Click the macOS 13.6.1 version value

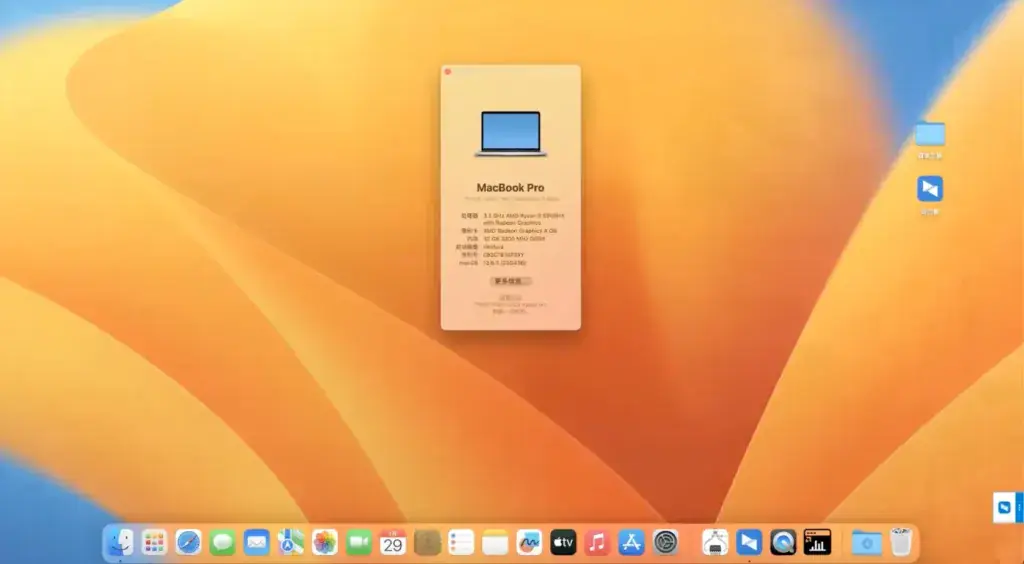(x=505, y=262)
